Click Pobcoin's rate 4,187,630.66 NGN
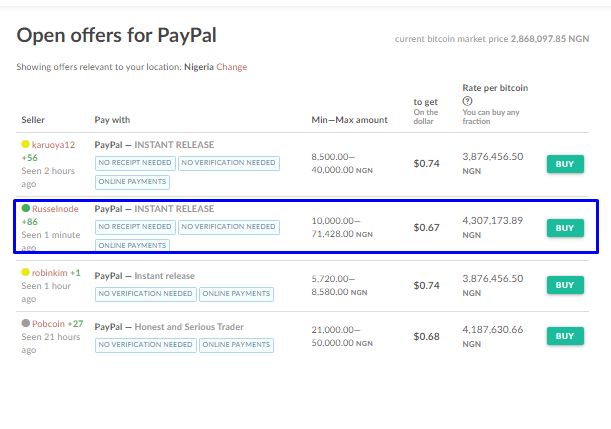This screenshot has height=429, width=611. tap(493, 336)
